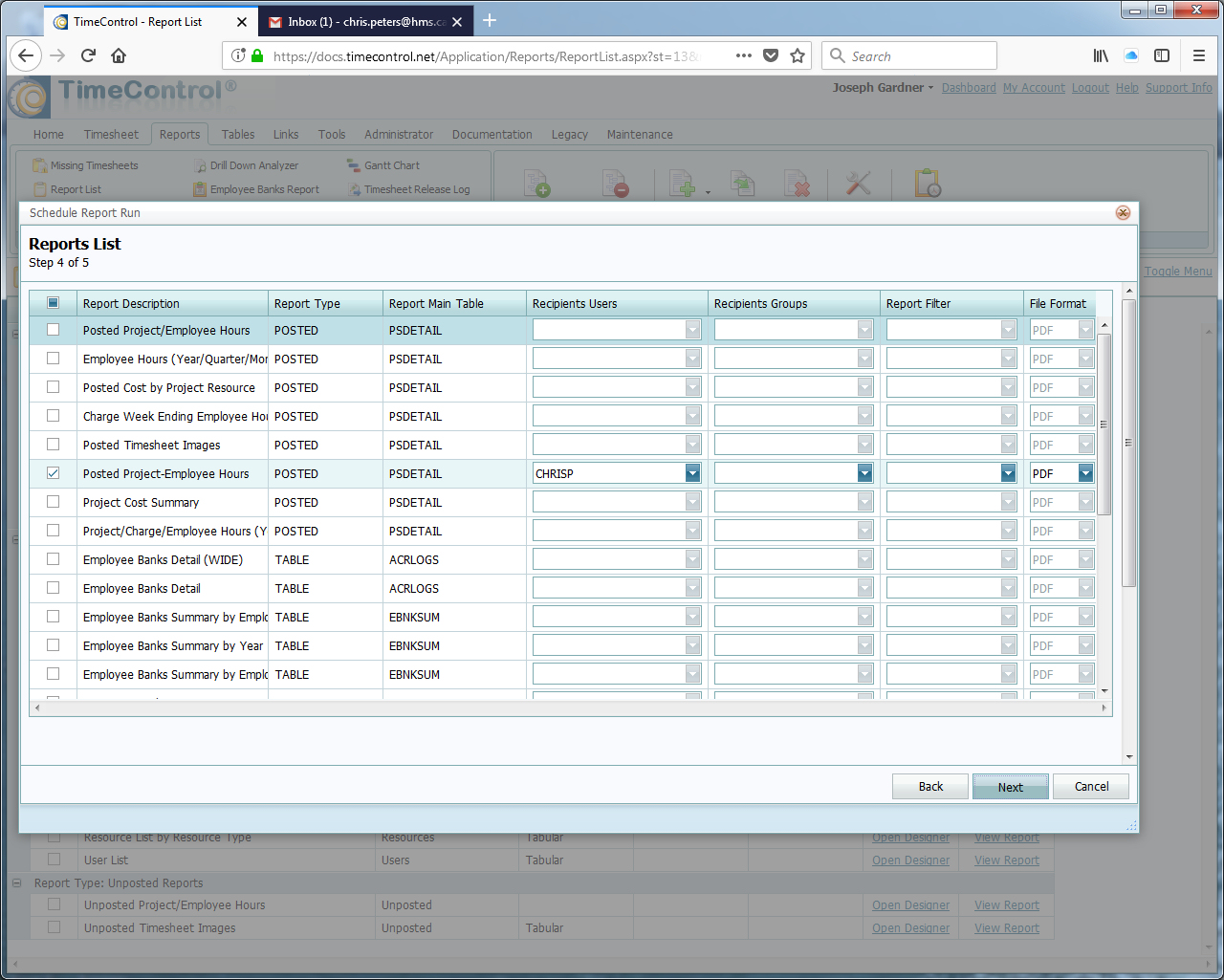1224x980 pixels.
Task: Click the Import report toolbar icon
Action: point(742,183)
